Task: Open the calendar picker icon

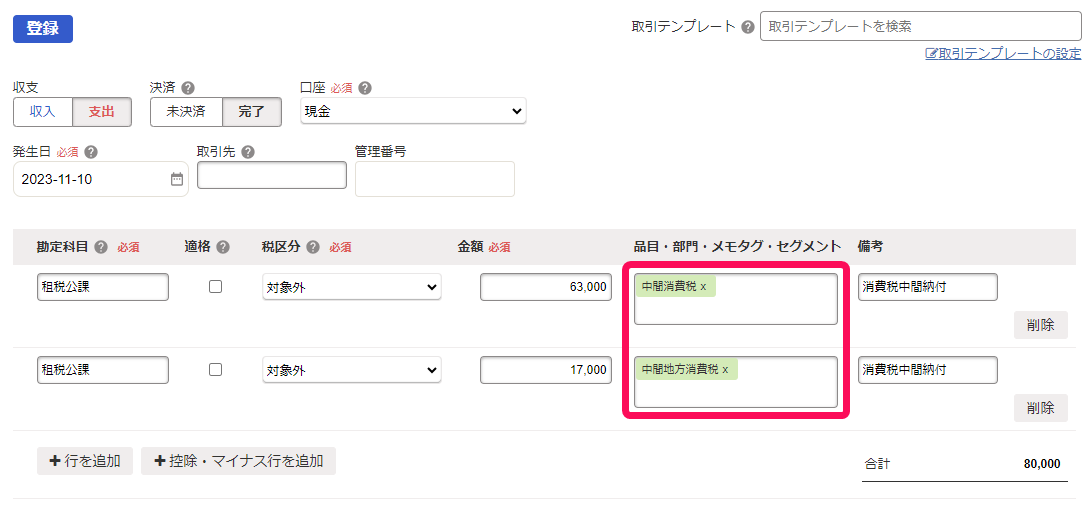Action: tap(177, 179)
